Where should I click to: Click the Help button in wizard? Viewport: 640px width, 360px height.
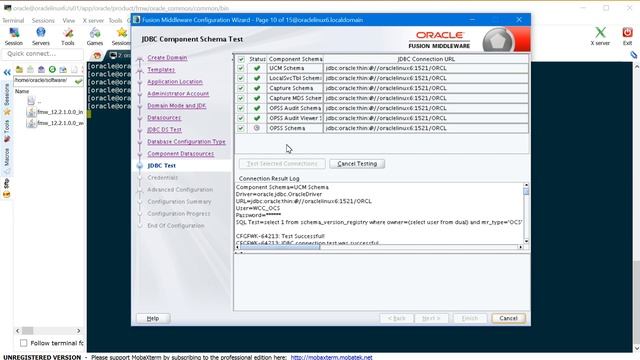tap(153, 318)
